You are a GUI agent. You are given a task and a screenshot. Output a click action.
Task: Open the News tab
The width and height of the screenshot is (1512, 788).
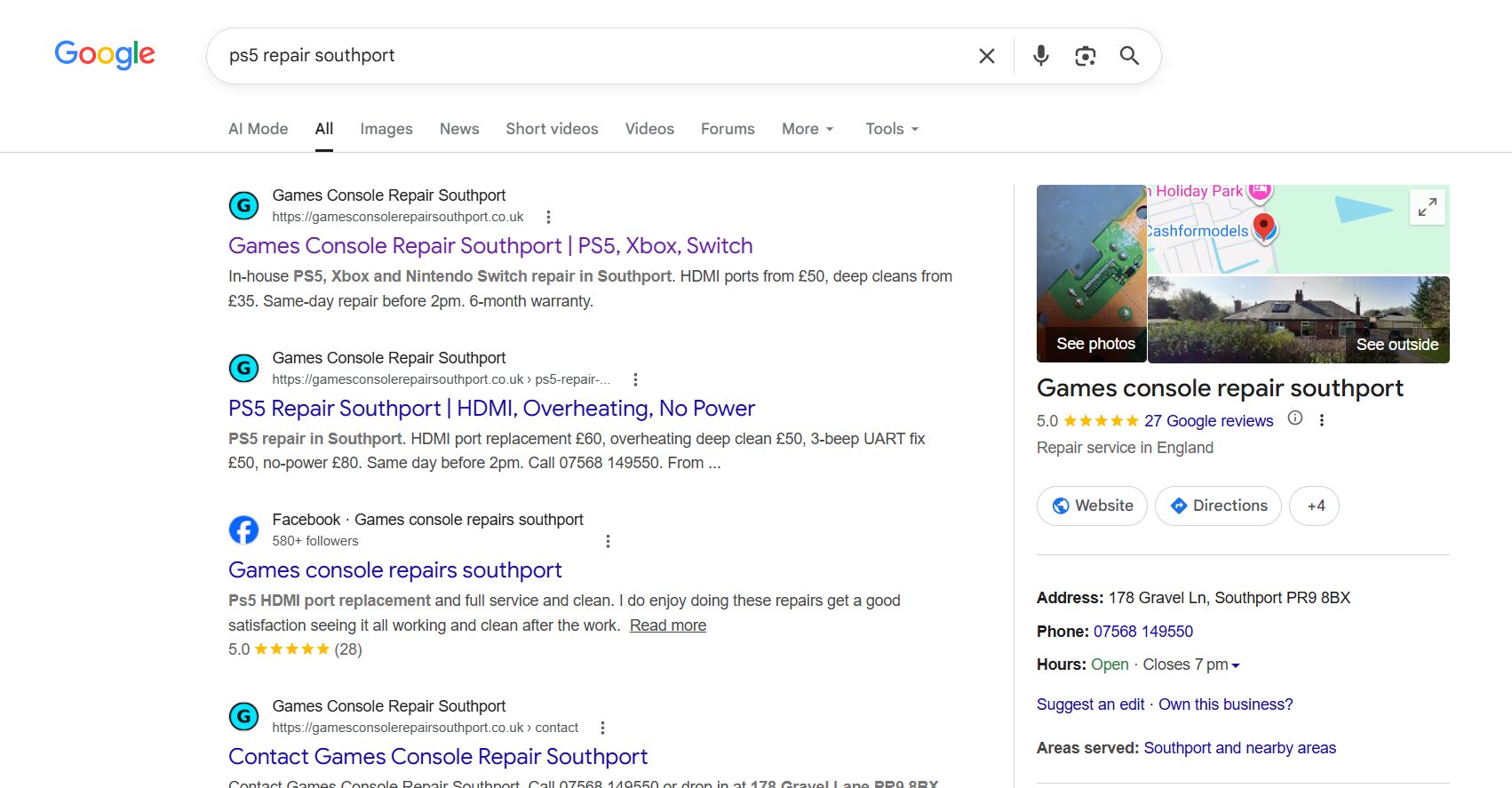(x=459, y=129)
